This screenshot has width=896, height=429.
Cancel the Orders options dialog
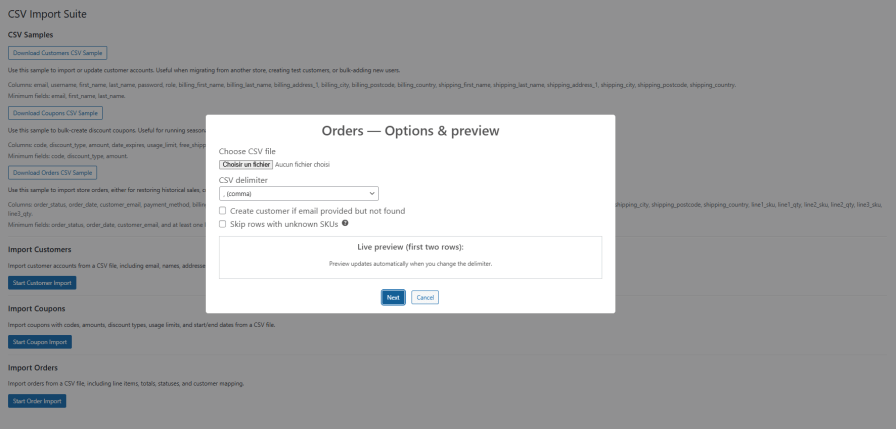(425, 297)
